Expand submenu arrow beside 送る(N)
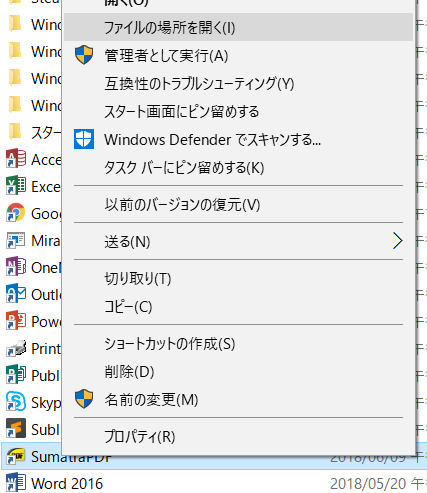The image size is (427, 493). coord(397,241)
